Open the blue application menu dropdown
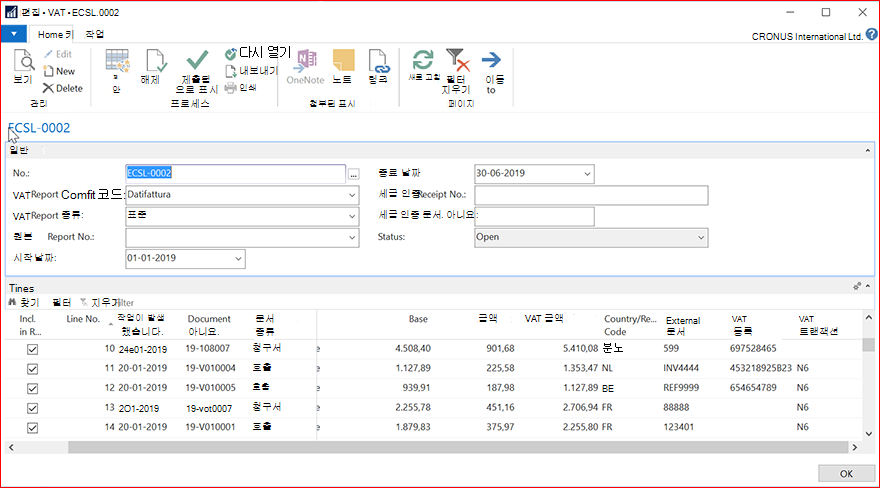Viewport: 880px width, 488px height. tap(13, 34)
